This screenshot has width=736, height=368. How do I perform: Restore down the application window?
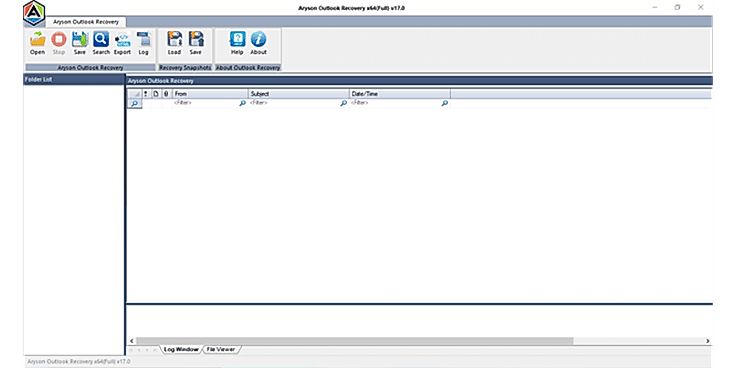click(677, 8)
